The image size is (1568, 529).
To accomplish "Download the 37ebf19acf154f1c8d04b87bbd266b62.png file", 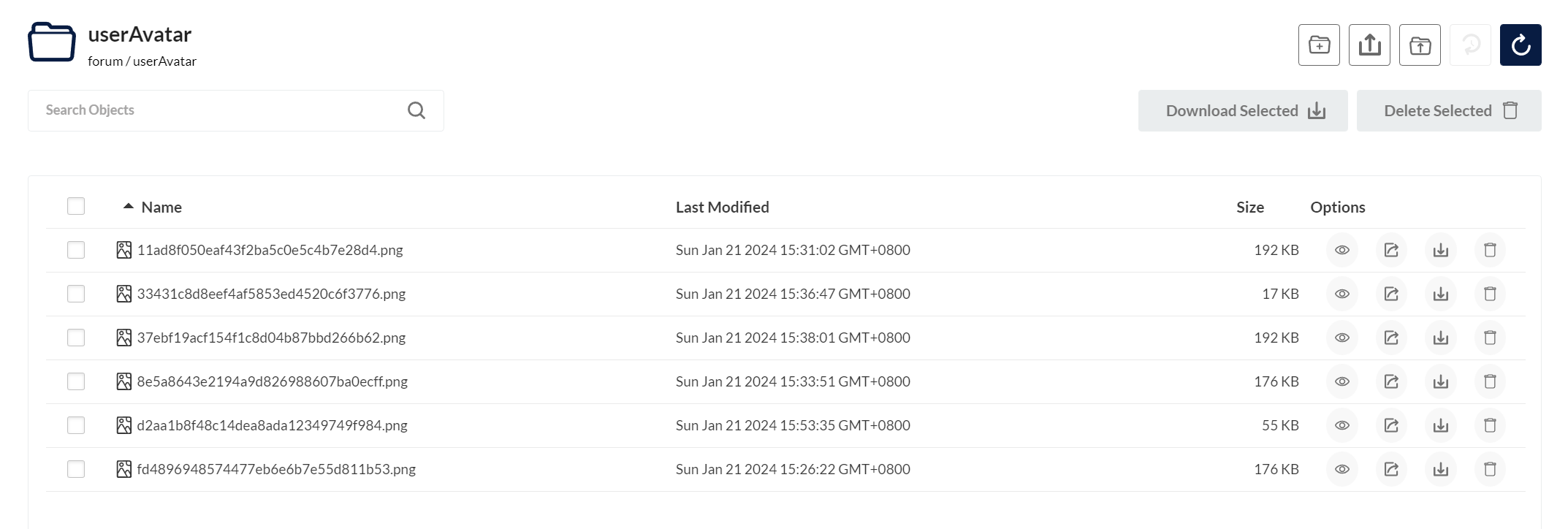I will coord(1441,338).
